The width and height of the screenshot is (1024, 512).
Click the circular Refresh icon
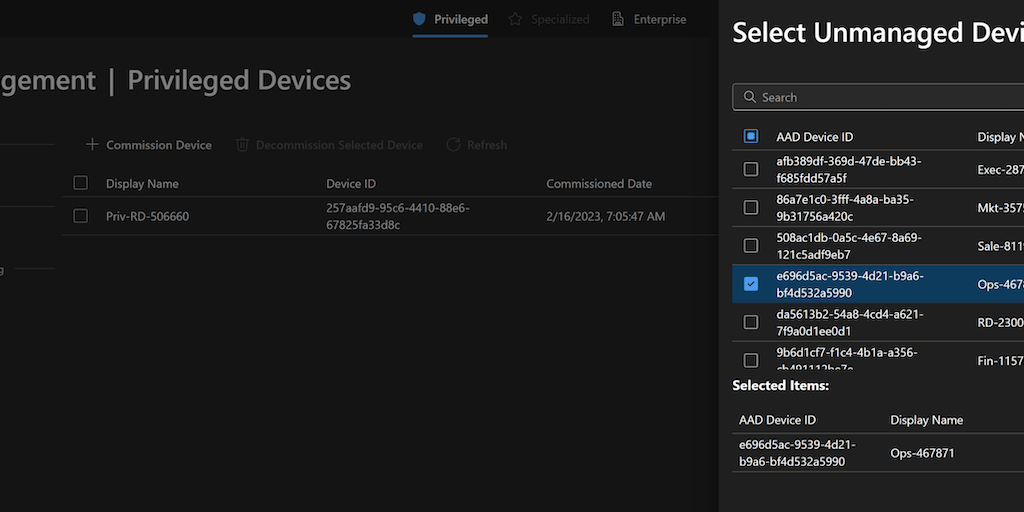(454, 145)
